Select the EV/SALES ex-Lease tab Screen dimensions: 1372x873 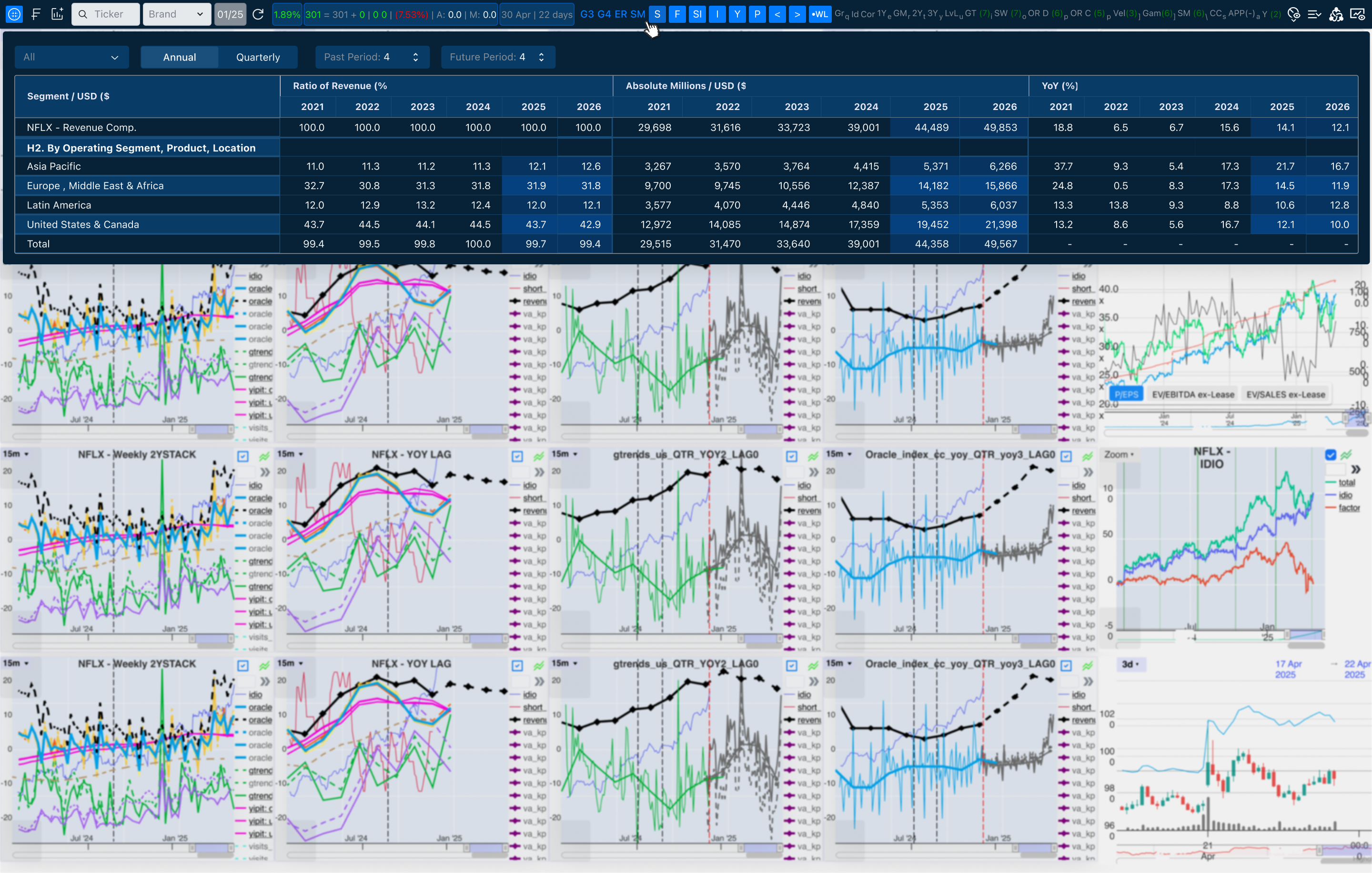pos(1285,394)
